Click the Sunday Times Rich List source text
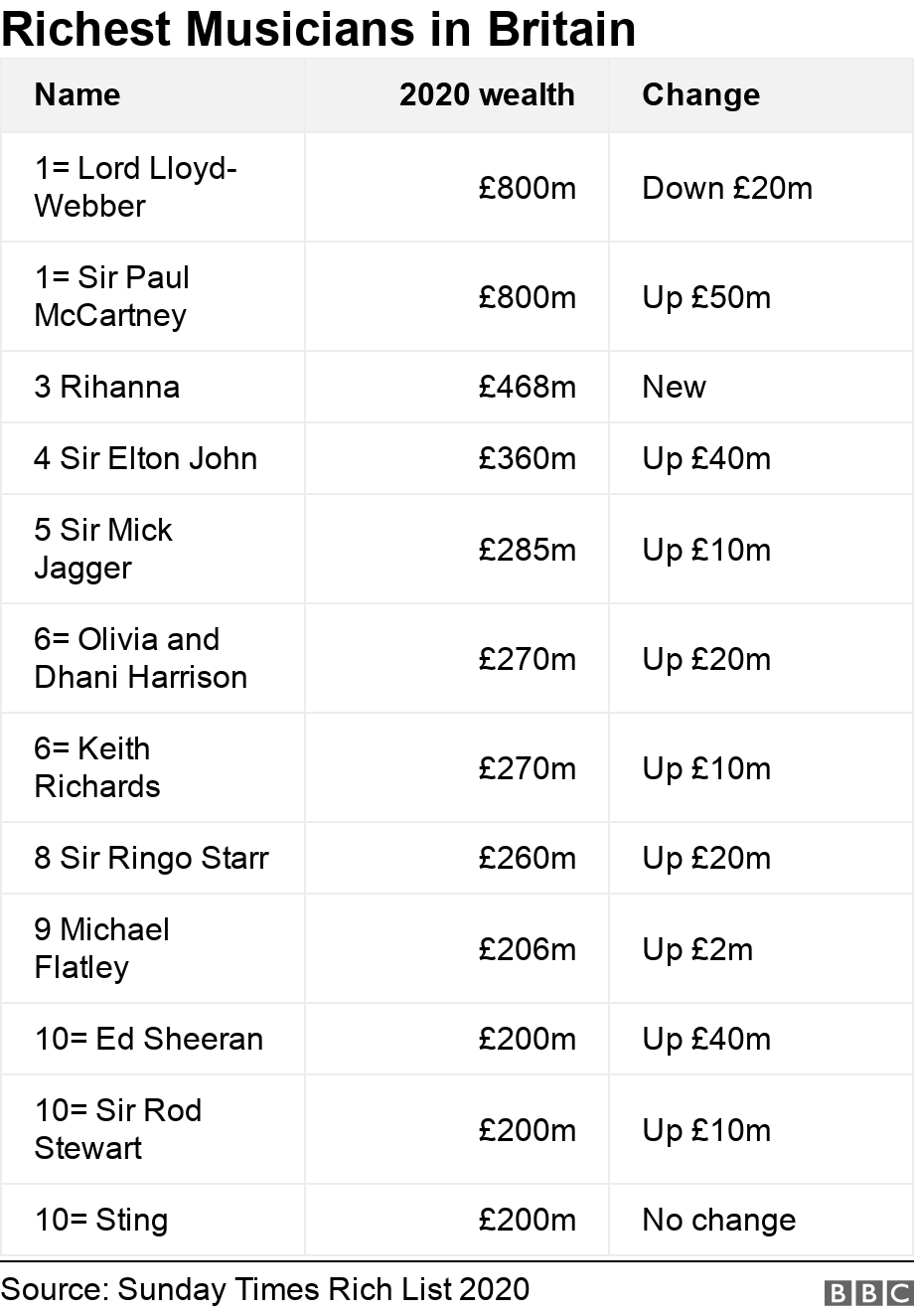Viewport: 914px width, 1316px height. [265, 1289]
